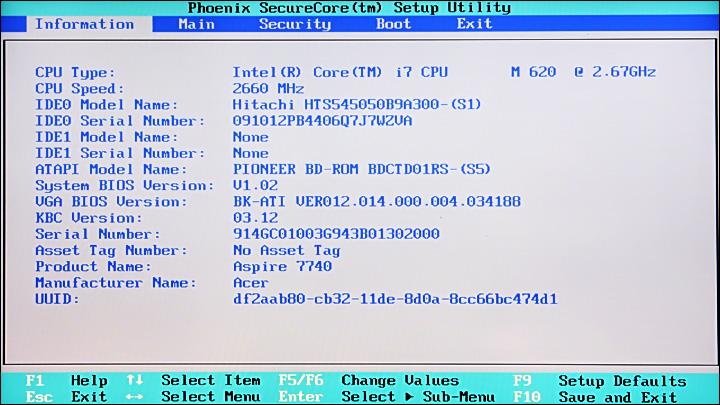720x405 pixels.
Task: Click the Serial Number label
Action: coord(98,234)
